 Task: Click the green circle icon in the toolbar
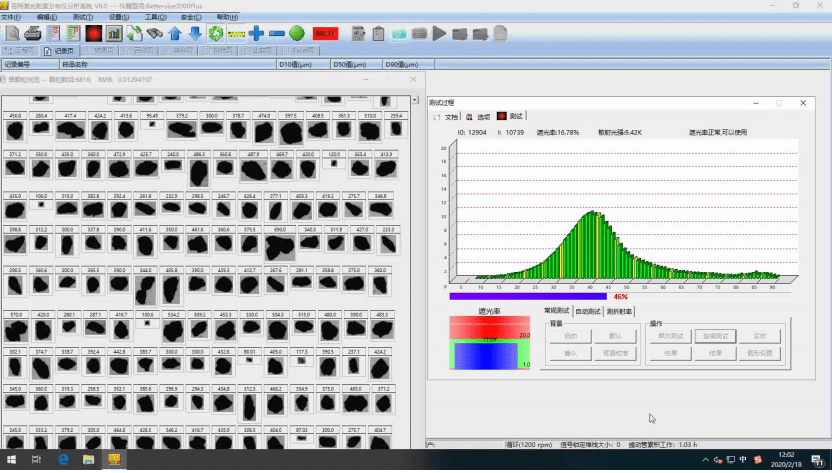[297, 33]
